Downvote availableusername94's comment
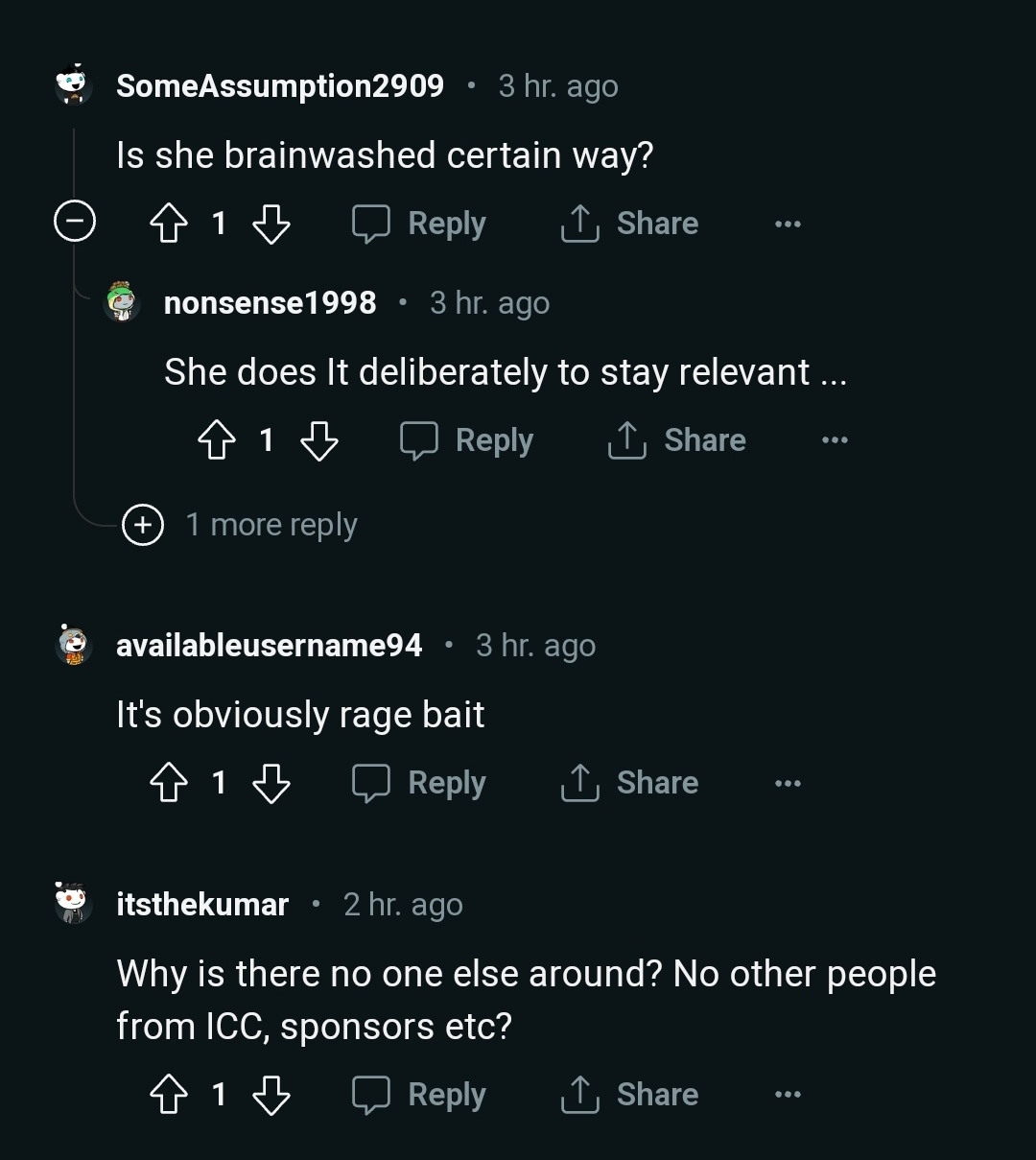This screenshot has height=1160, width=1036. point(271,784)
